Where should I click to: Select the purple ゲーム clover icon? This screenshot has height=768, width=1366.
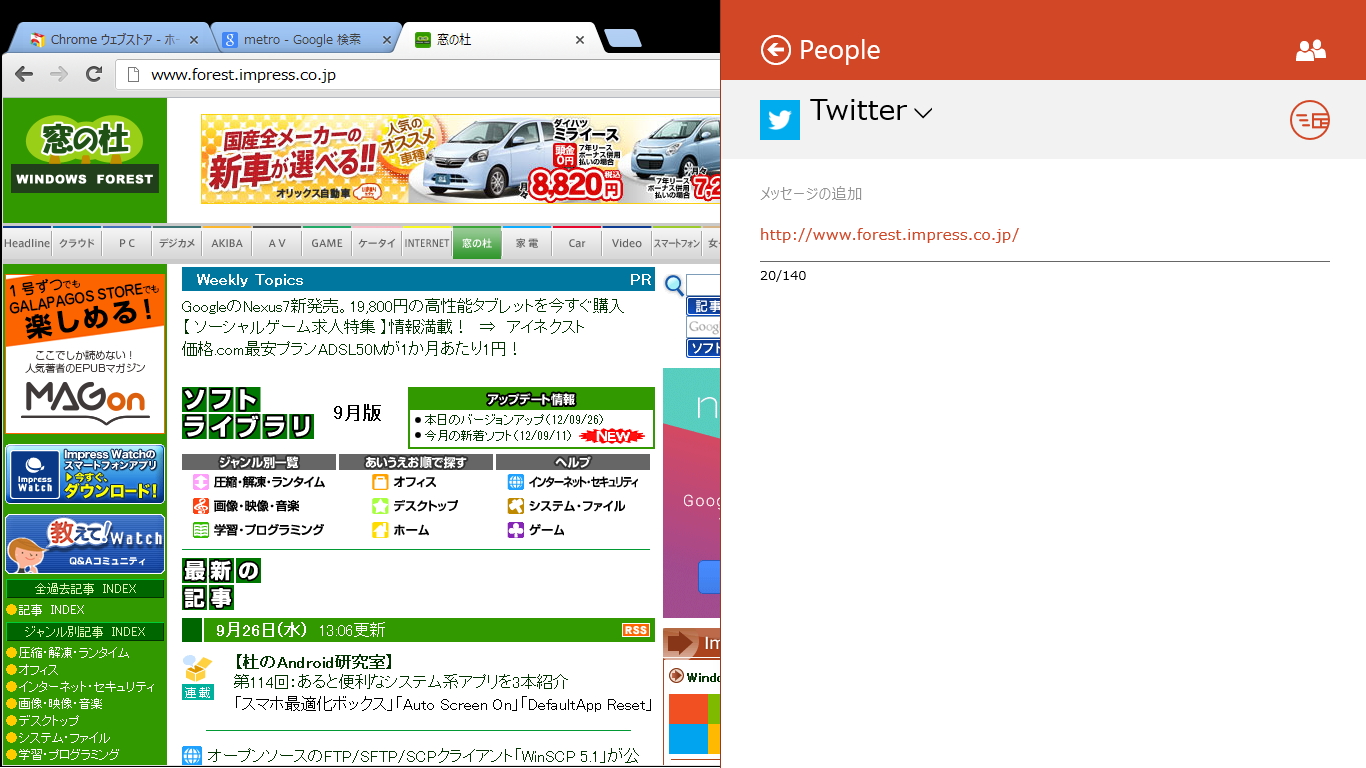pos(514,529)
